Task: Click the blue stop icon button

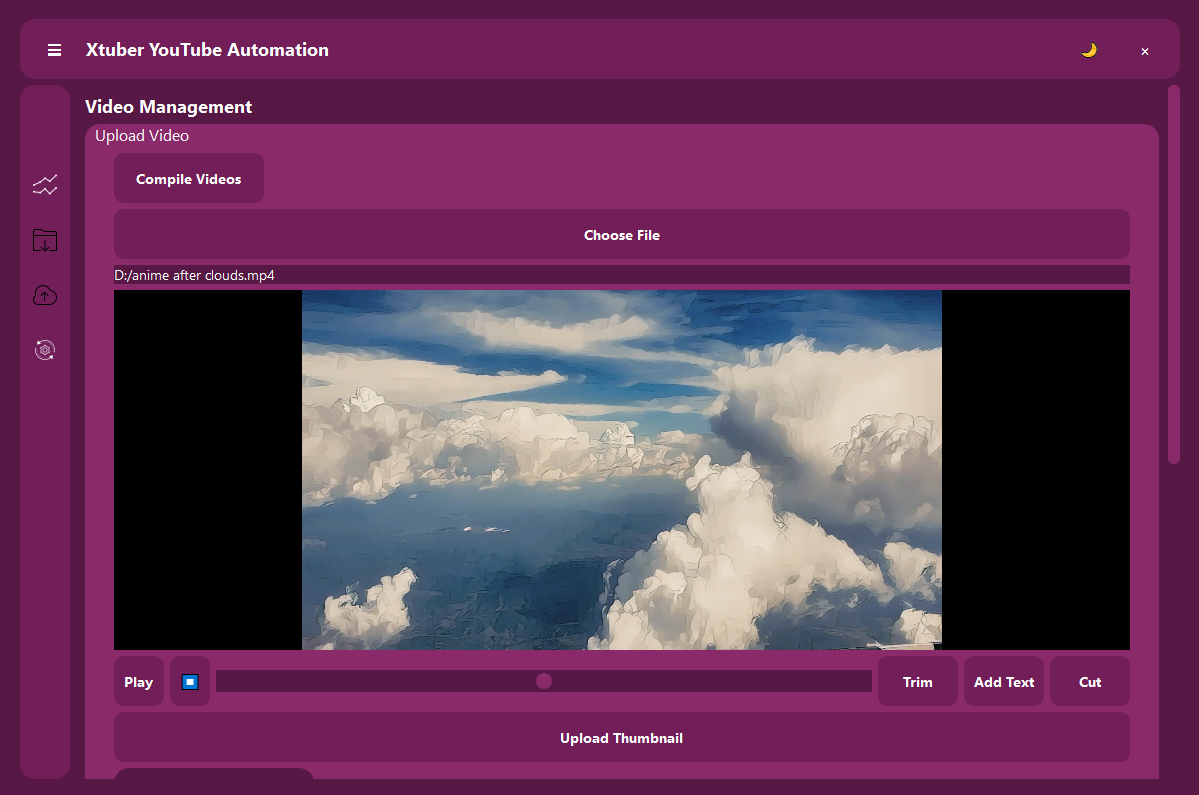Action: [x=190, y=682]
